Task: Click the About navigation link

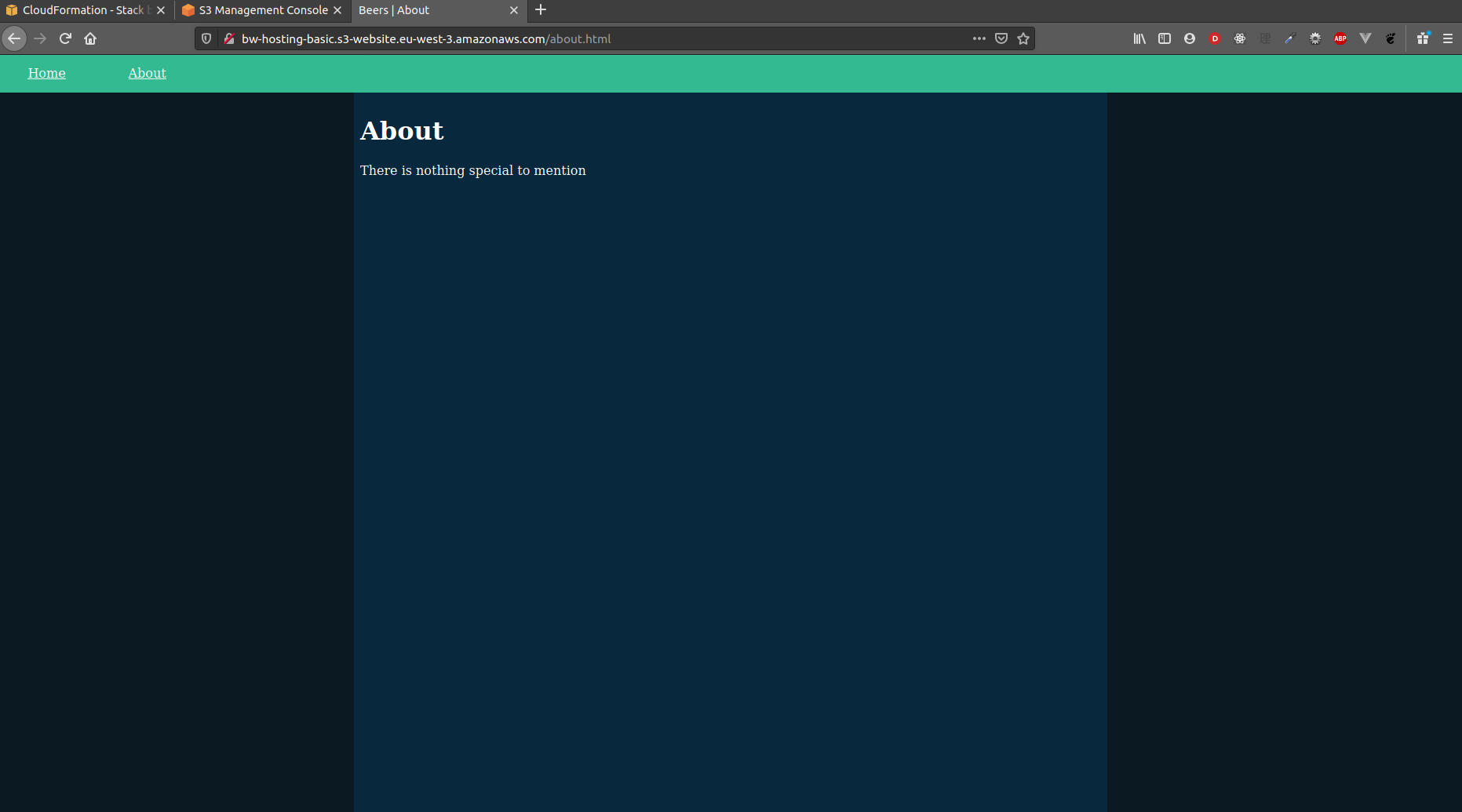Action: (147, 73)
